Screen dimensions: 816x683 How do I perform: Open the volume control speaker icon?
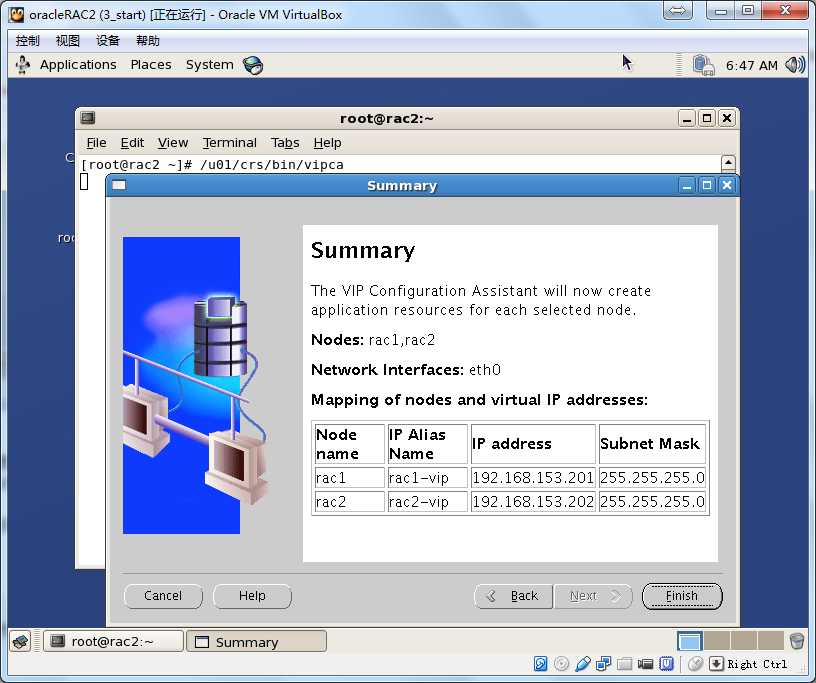coord(795,65)
